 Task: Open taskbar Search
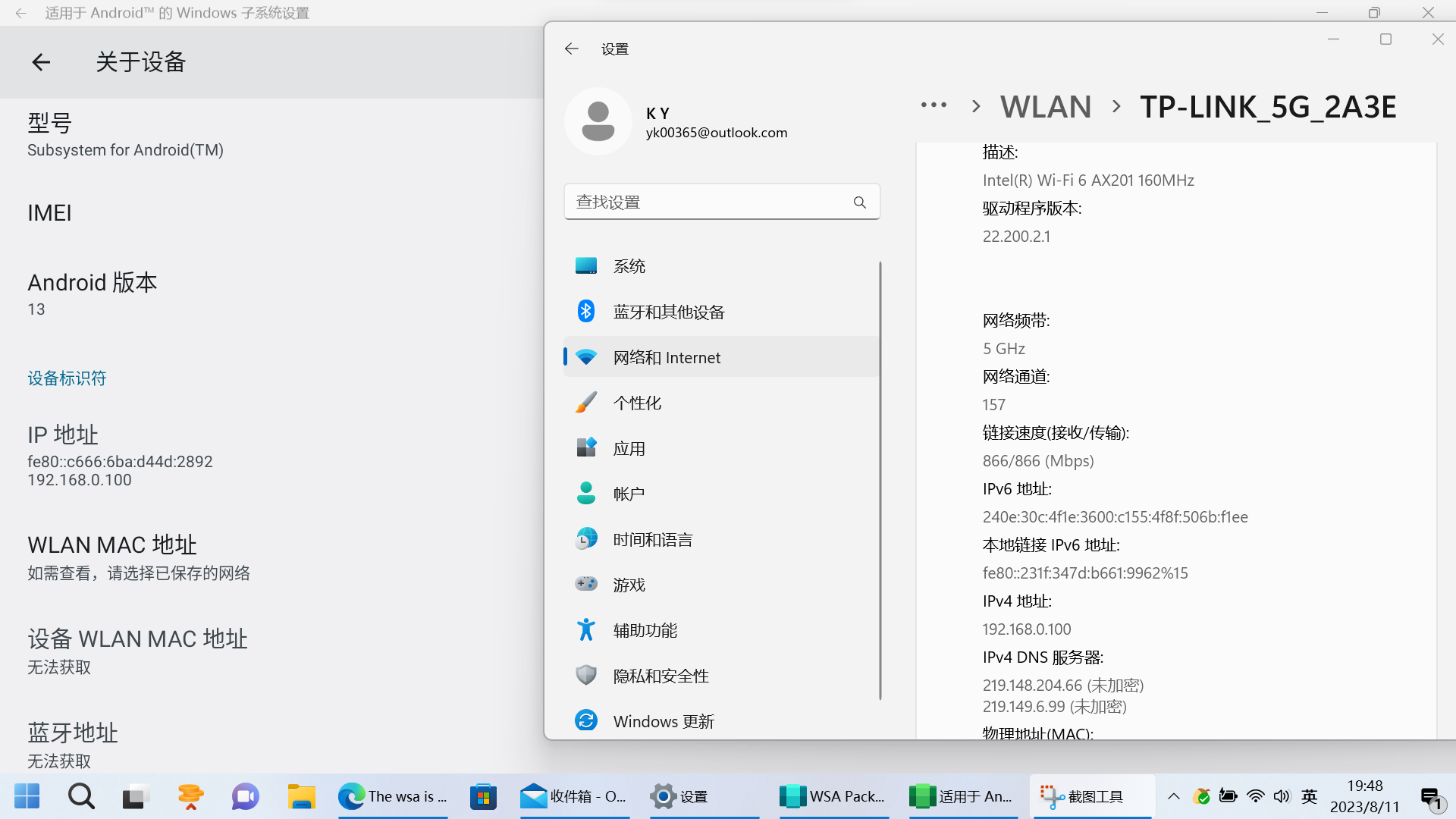81,796
